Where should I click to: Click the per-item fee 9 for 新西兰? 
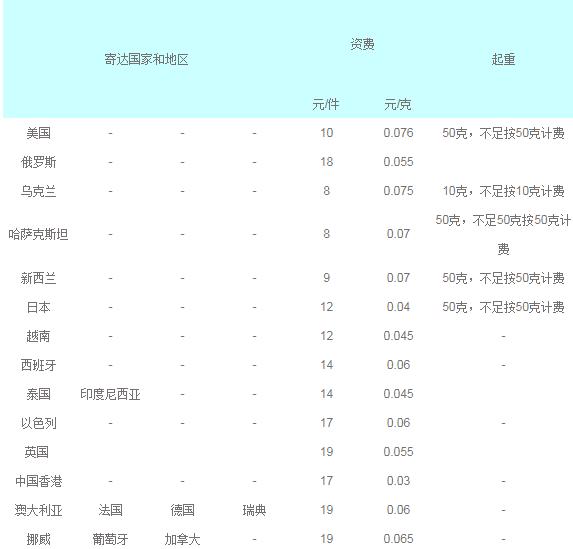(326, 278)
